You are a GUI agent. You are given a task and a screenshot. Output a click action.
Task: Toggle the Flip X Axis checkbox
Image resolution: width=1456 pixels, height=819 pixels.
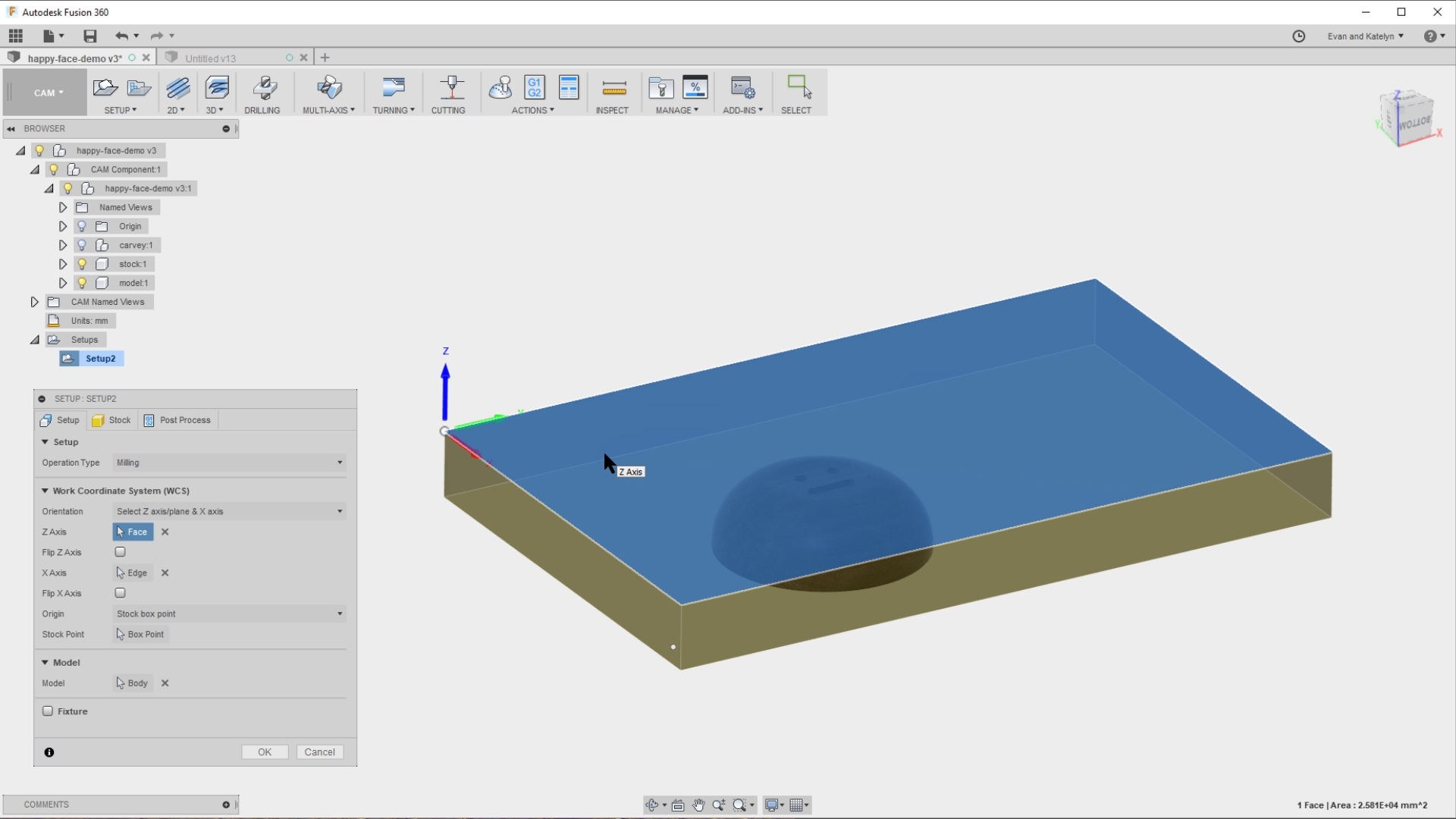tap(120, 592)
